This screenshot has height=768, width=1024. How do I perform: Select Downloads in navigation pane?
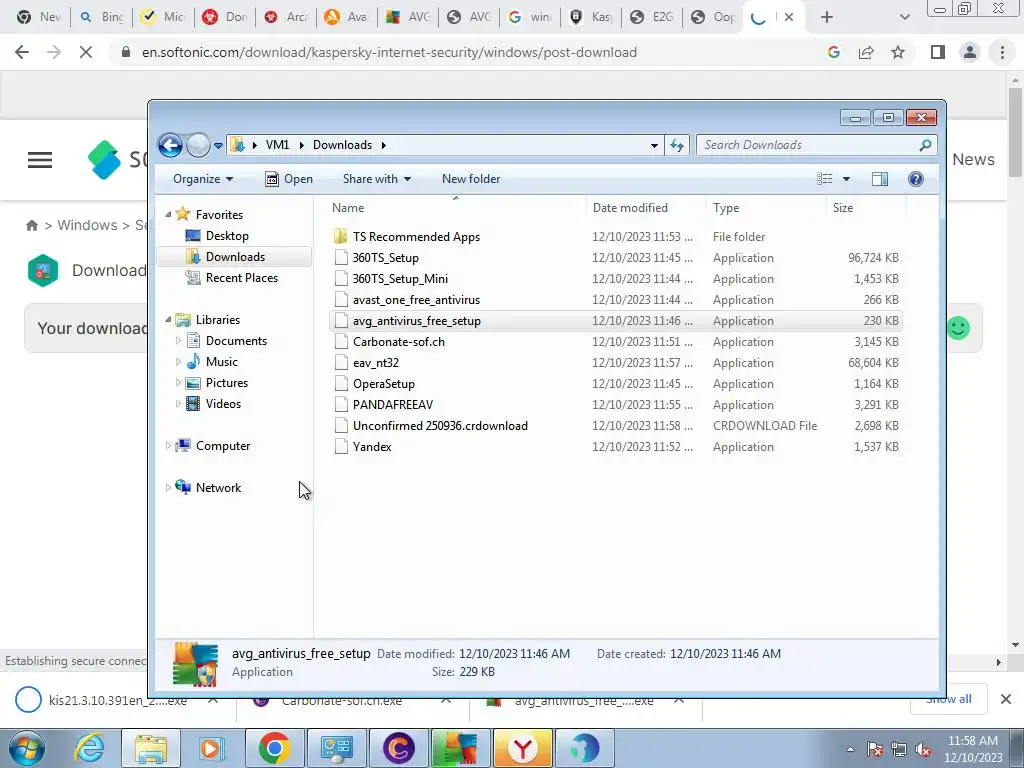click(x=235, y=257)
